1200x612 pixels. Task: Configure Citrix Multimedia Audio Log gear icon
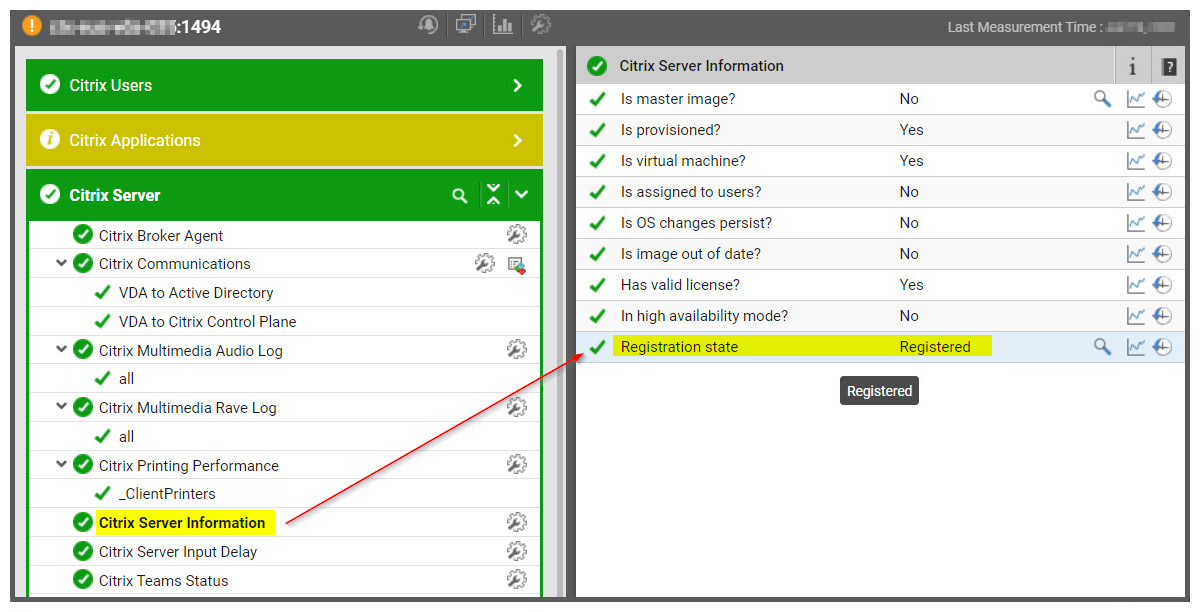click(x=516, y=350)
